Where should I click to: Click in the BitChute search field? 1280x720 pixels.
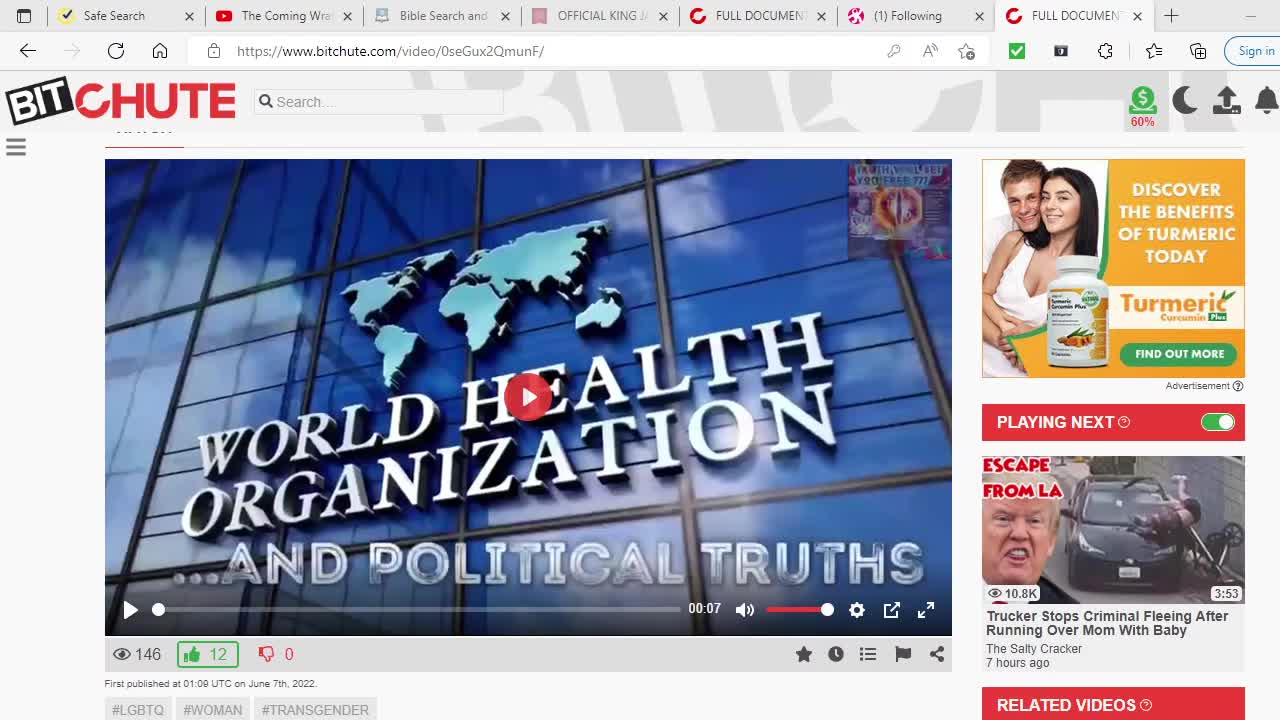click(380, 101)
